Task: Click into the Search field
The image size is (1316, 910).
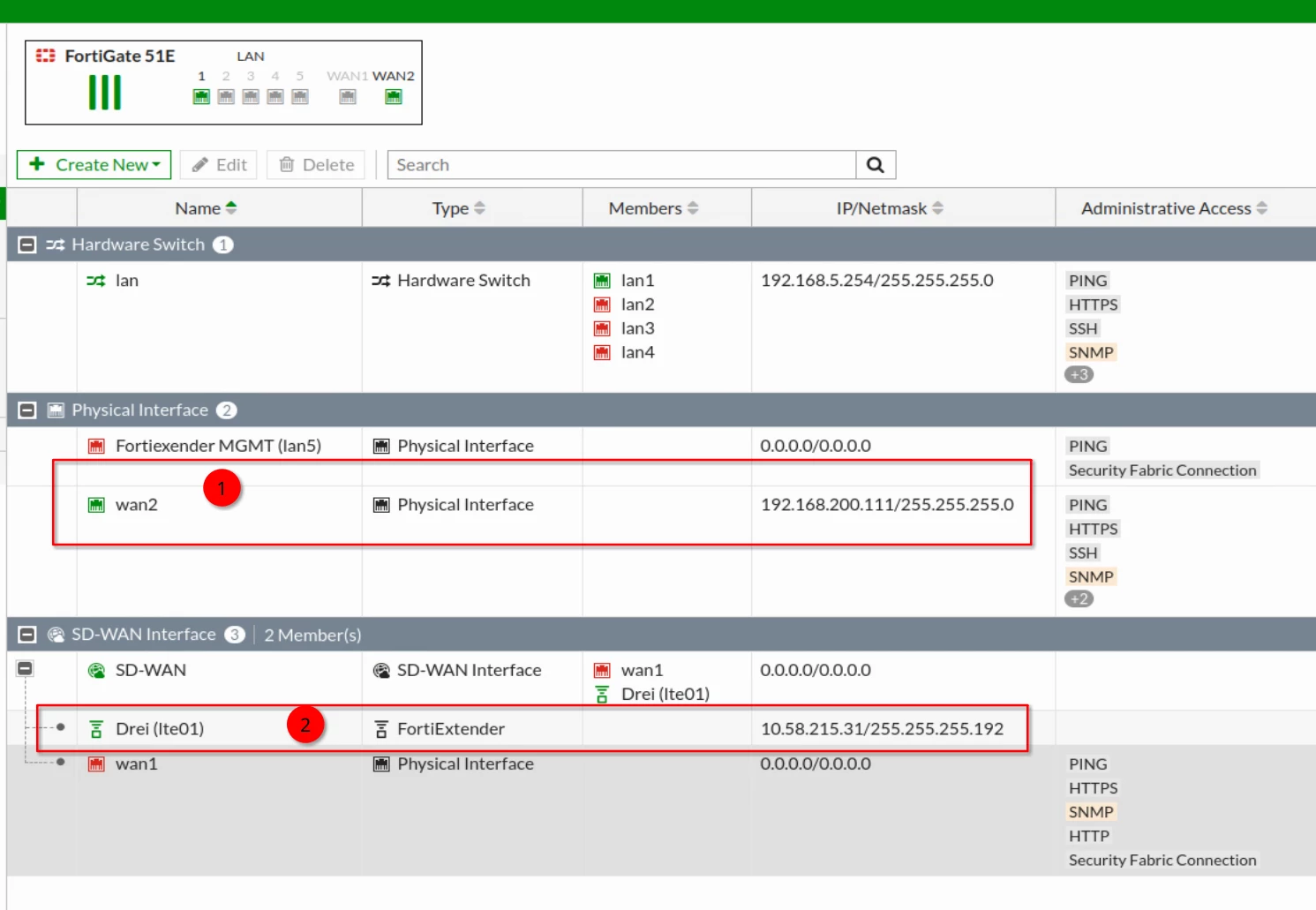Action: coord(621,165)
